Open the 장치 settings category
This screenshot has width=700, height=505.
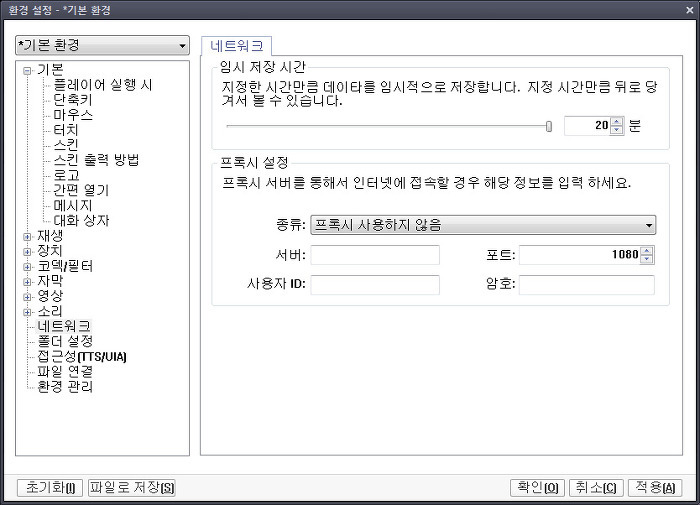50,251
